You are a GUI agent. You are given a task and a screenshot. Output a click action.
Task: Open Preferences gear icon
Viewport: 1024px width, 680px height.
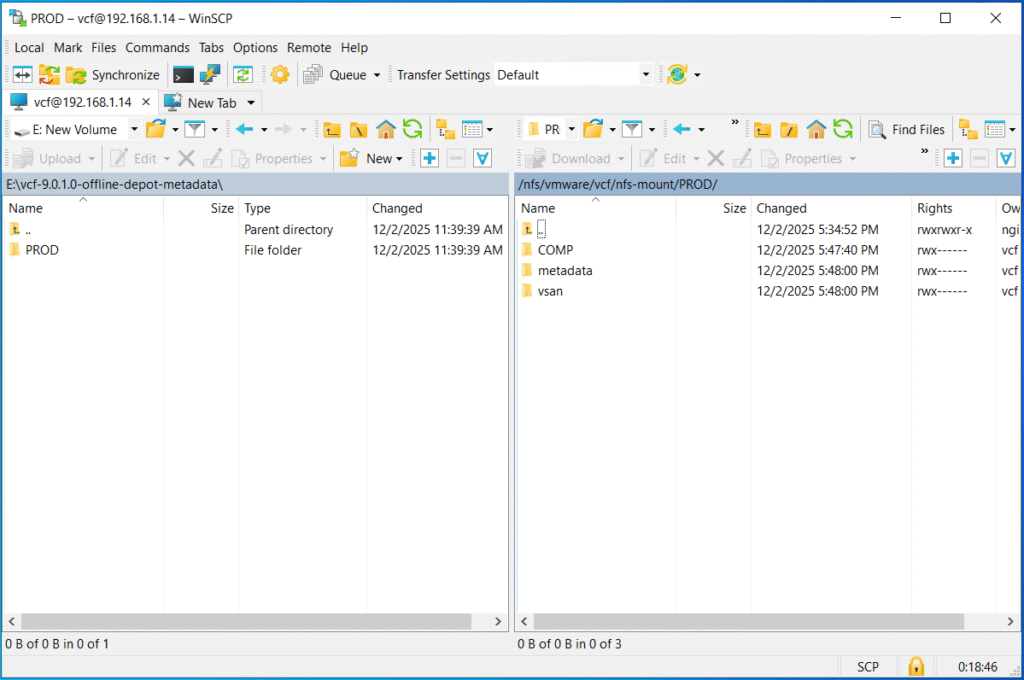click(280, 75)
